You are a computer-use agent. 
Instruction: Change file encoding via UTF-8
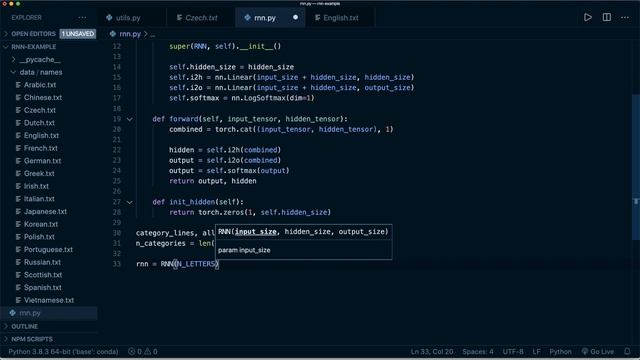tap(513, 351)
